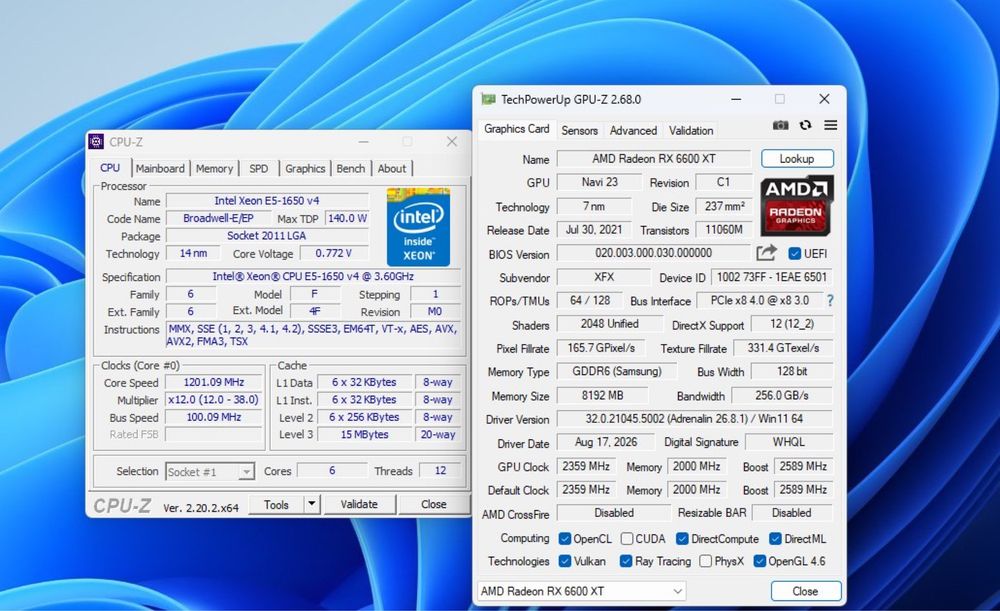Image resolution: width=1000 pixels, height=611 pixels.
Task: Open the Tools dropdown arrow in CPU-Z
Action: click(x=311, y=504)
